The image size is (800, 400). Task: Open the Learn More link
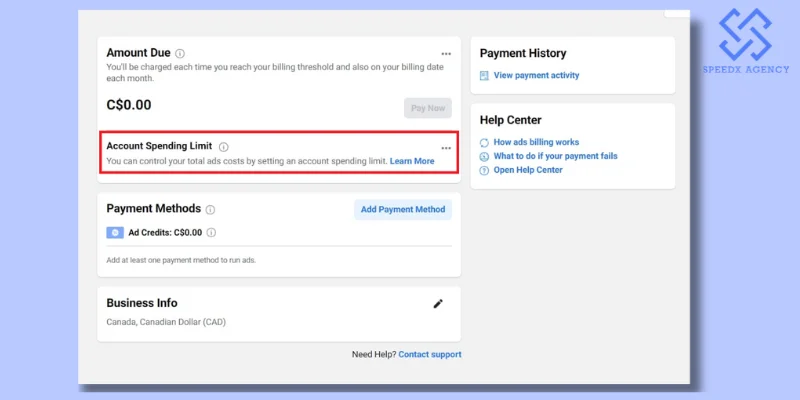click(412, 161)
